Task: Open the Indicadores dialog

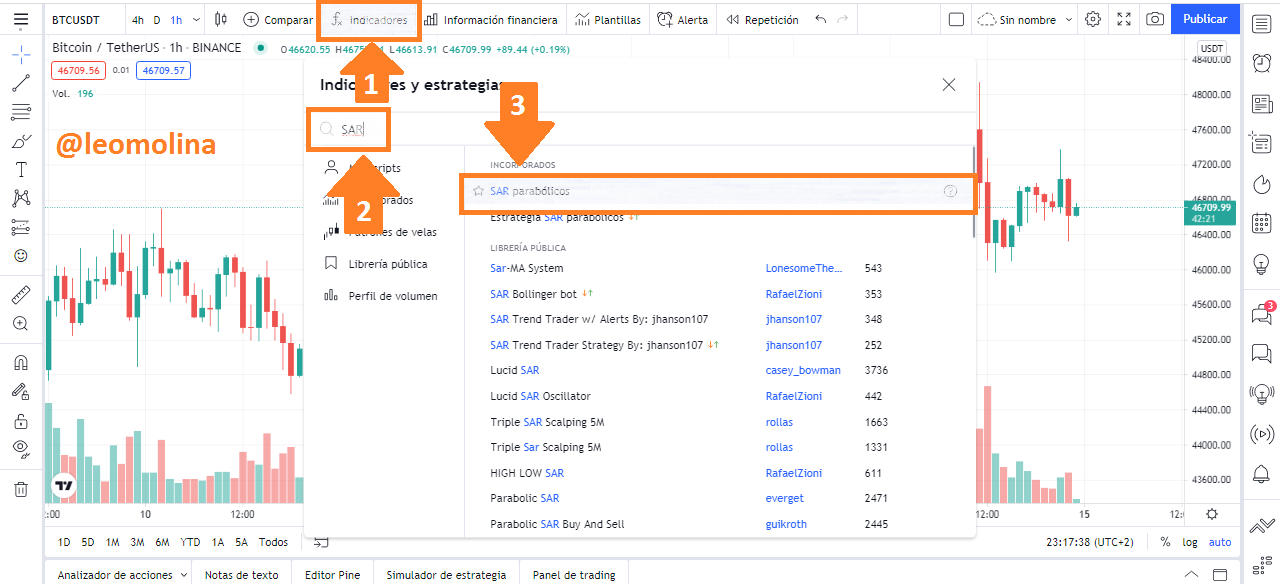Action: (x=370, y=19)
